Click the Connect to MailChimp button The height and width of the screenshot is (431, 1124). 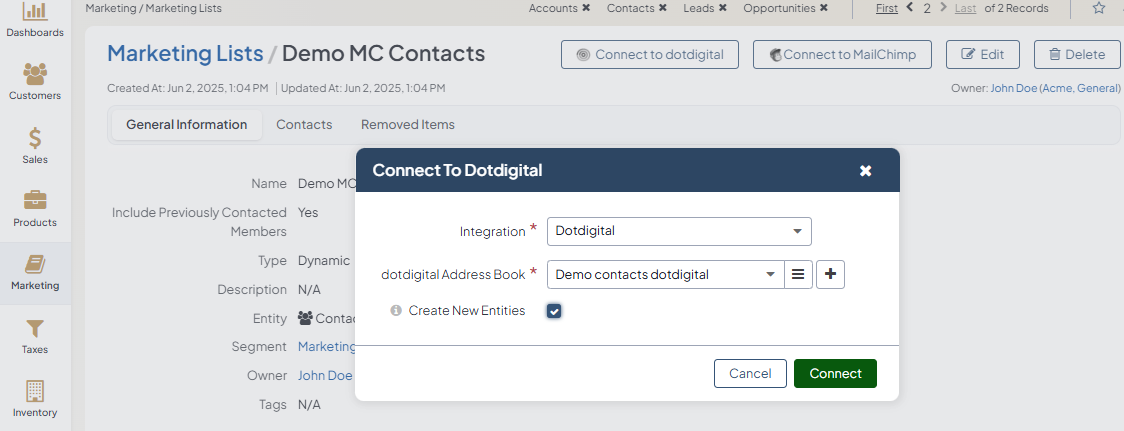(843, 55)
